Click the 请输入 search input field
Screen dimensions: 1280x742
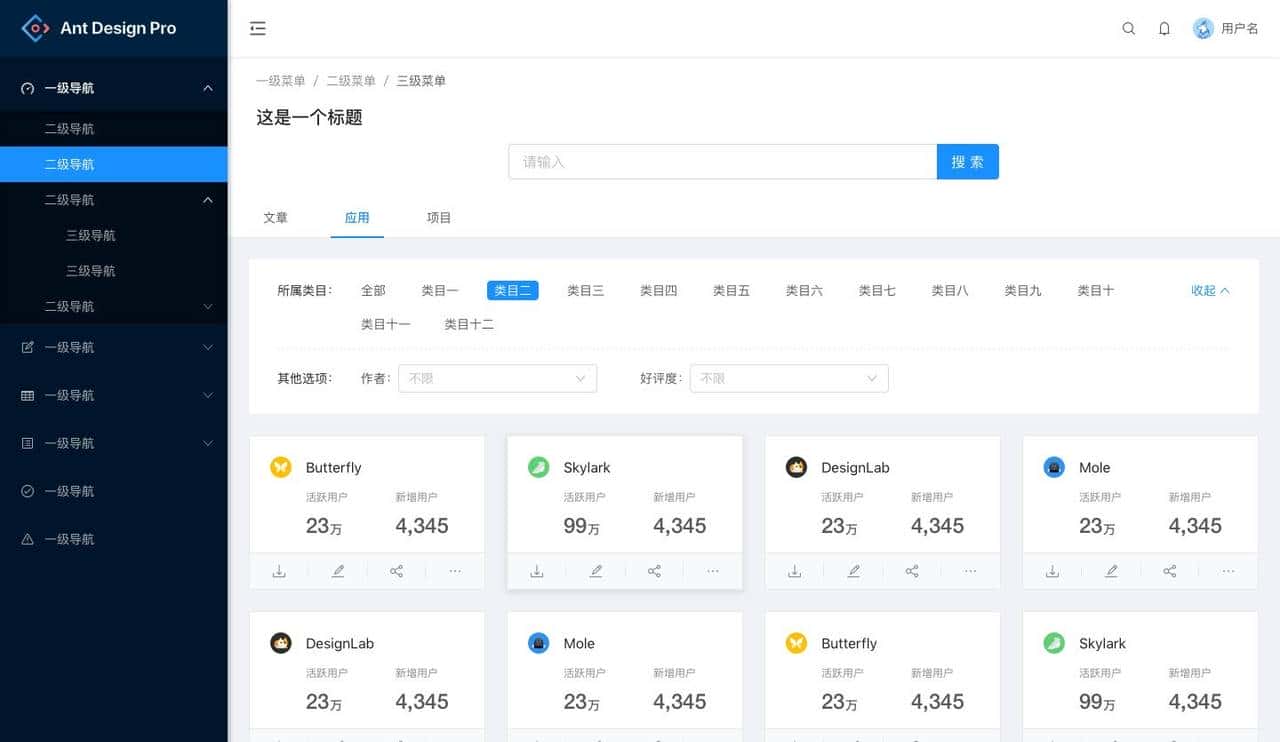click(x=722, y=161)
